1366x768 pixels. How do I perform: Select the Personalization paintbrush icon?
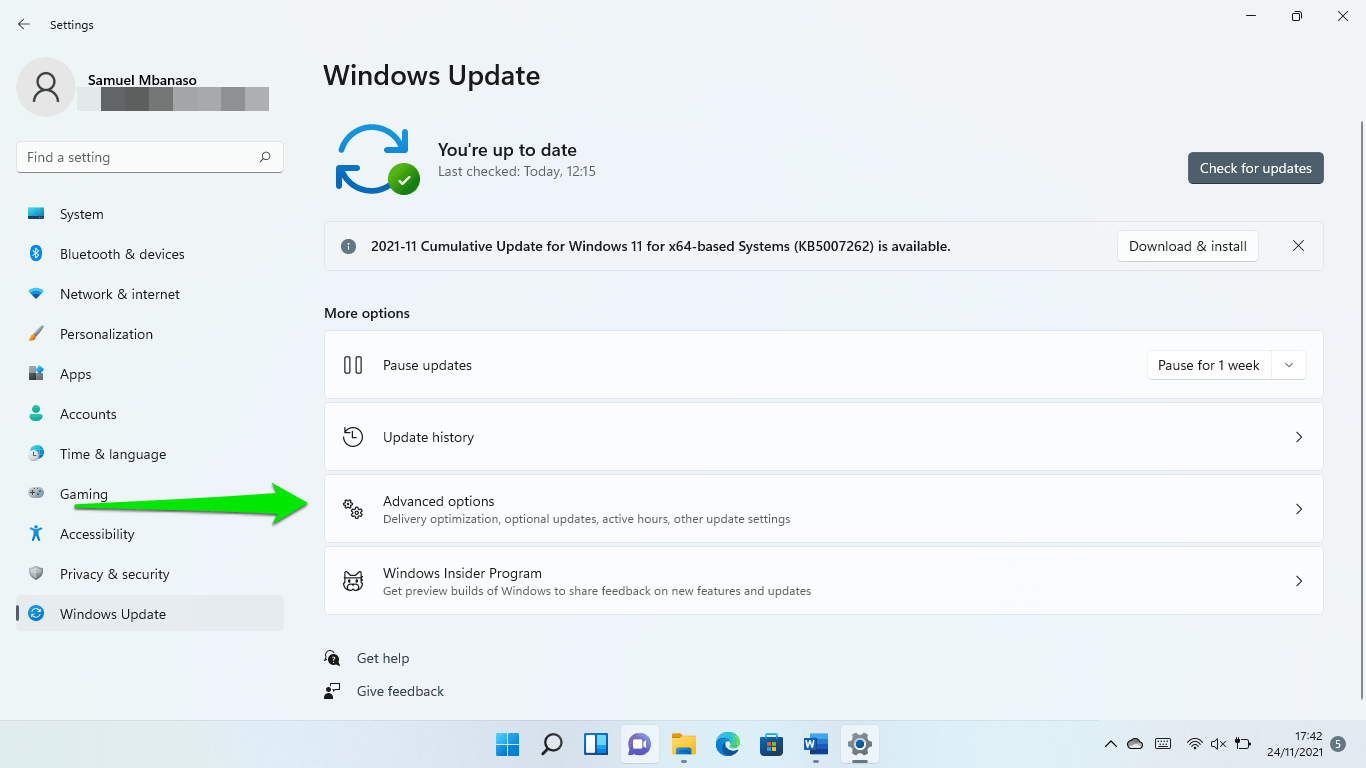pyautogui.click(x=36, y=334)
